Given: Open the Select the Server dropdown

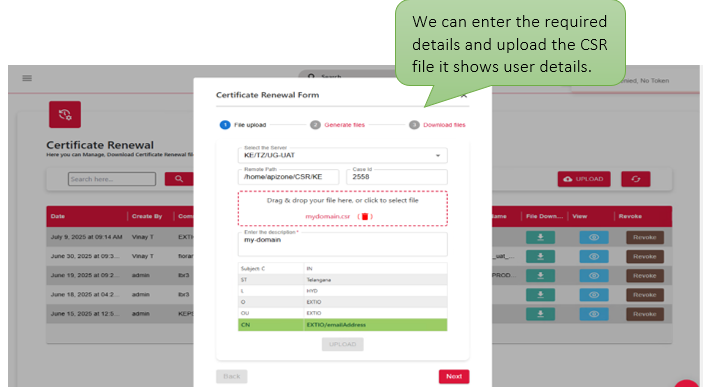Looking at the screenshot, I should point(343,155).
